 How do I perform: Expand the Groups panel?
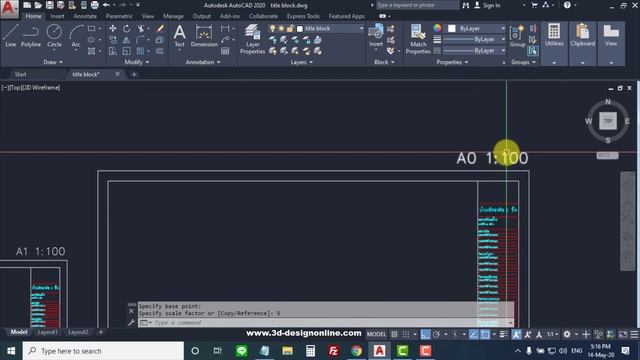[523, 62]
